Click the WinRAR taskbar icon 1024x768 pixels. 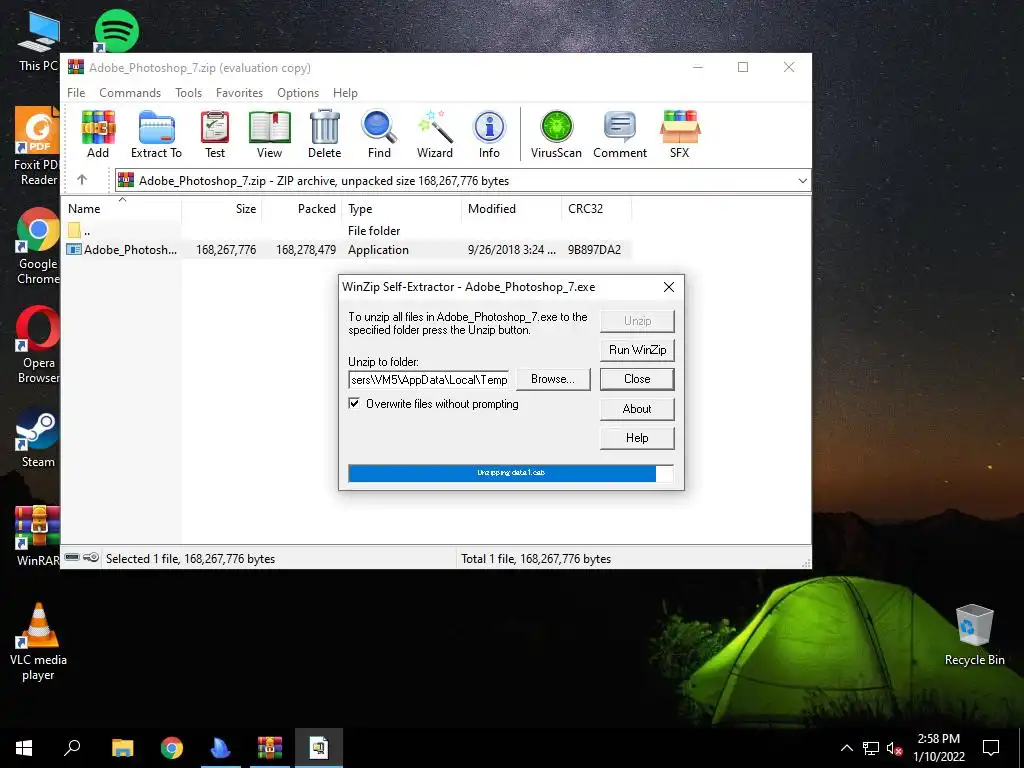click(270, 748)
